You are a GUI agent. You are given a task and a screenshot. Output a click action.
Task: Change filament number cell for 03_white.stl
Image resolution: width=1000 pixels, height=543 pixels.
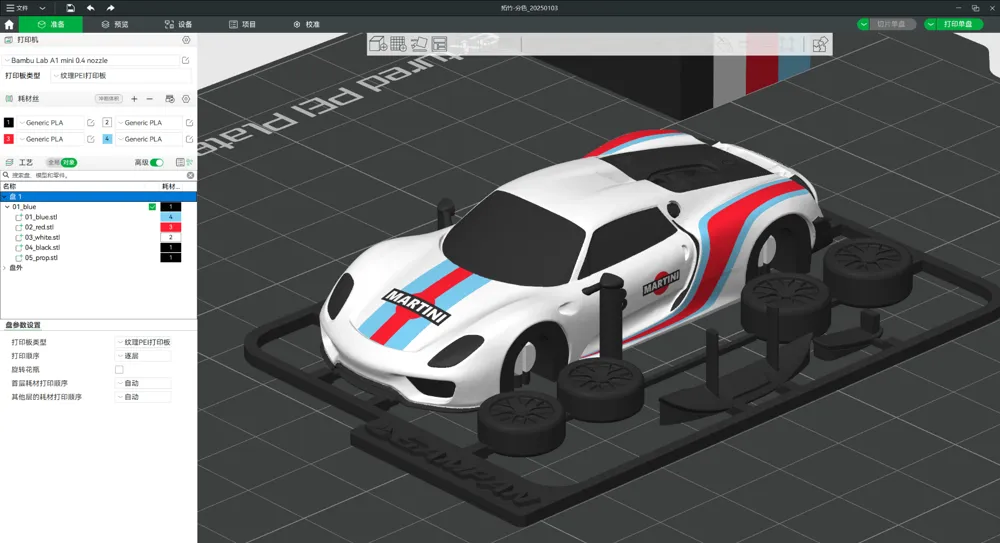171,237
